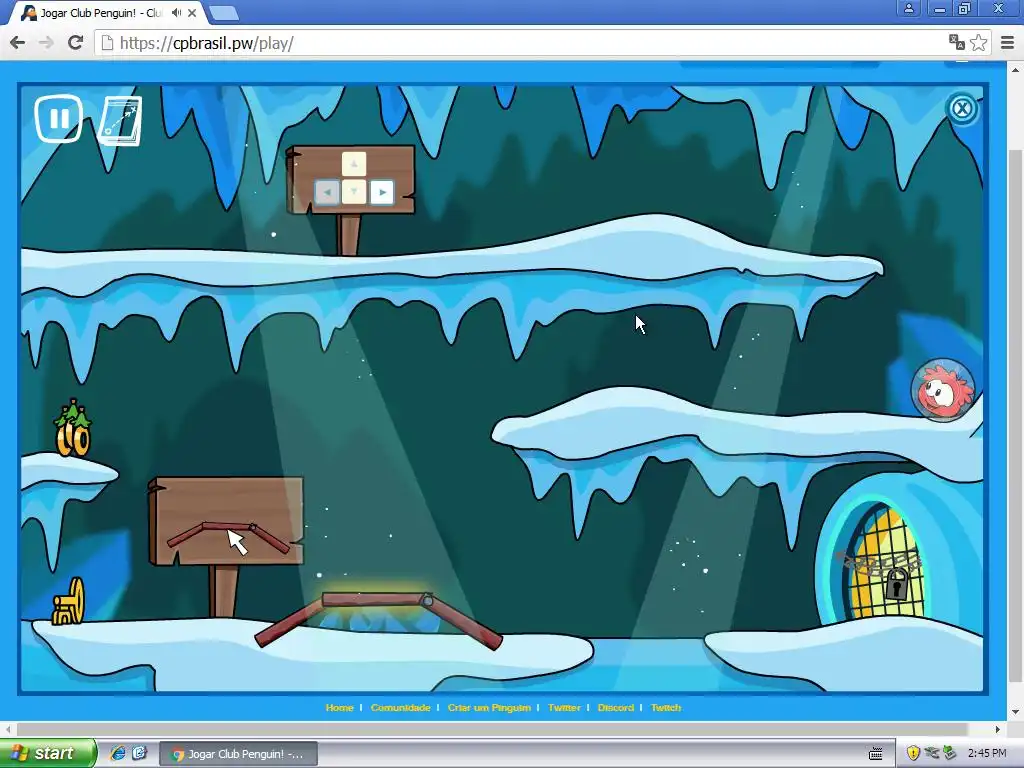Click the Jogar Club Penguin taskbar button
The image size is (1024, 768).
pos(238,754)
